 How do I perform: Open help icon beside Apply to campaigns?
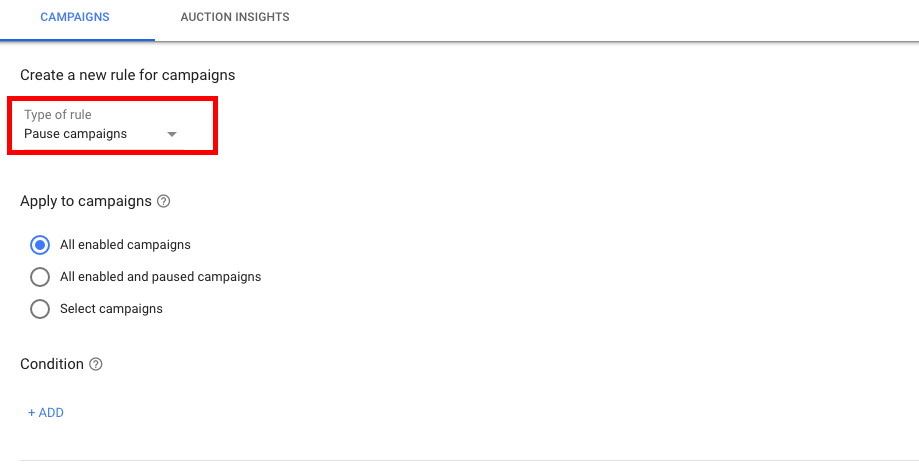coord(164,201)
